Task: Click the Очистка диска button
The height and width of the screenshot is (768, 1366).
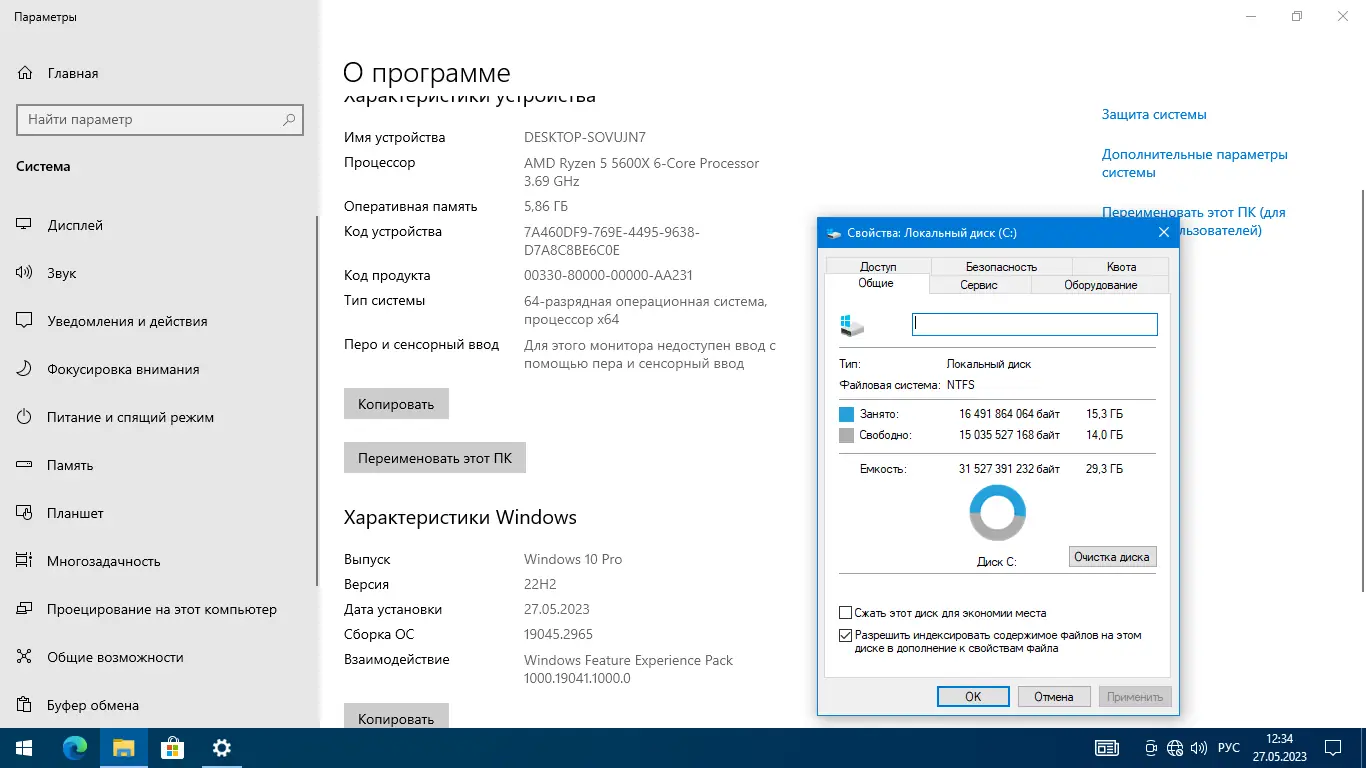Action: (1112, 557)
